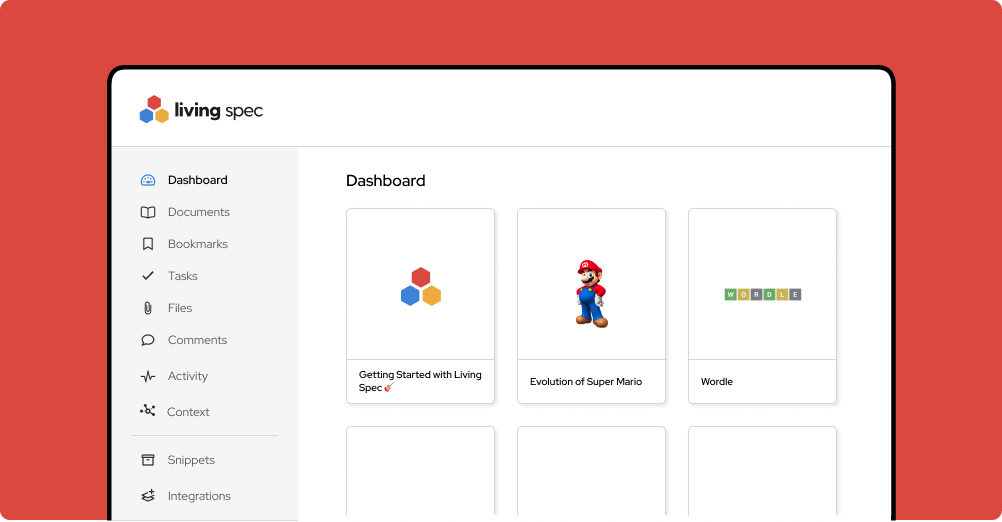Viewport: 1002px width, 522px height.
Task: Open the Getting Started with Living Spec title
Action: click(420, 381)
